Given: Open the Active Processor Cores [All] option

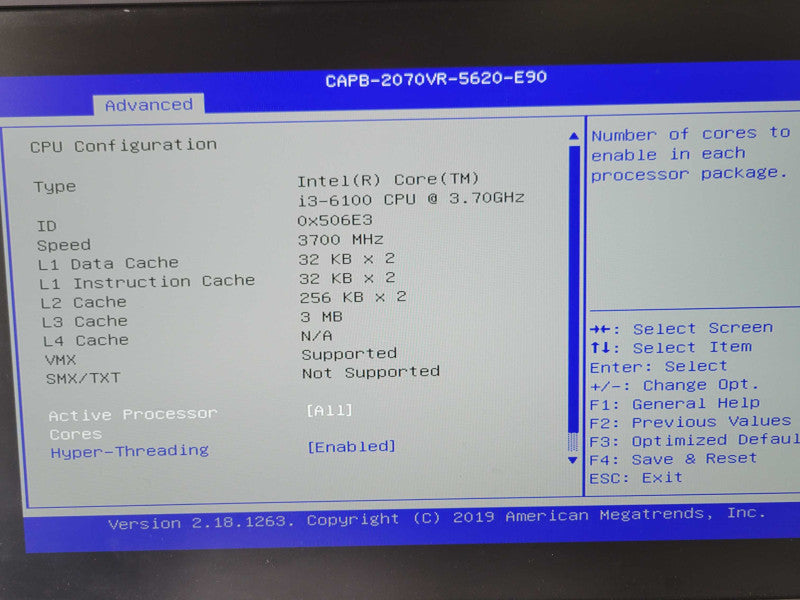Looking at the screenshot, I should (x=329, y=410).
